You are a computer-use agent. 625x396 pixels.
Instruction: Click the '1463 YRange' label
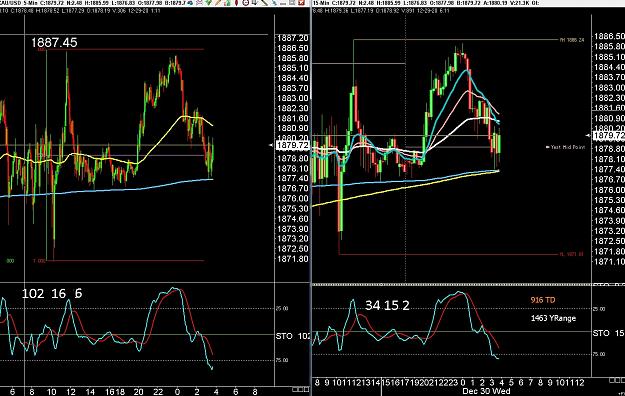pos(553,318)
